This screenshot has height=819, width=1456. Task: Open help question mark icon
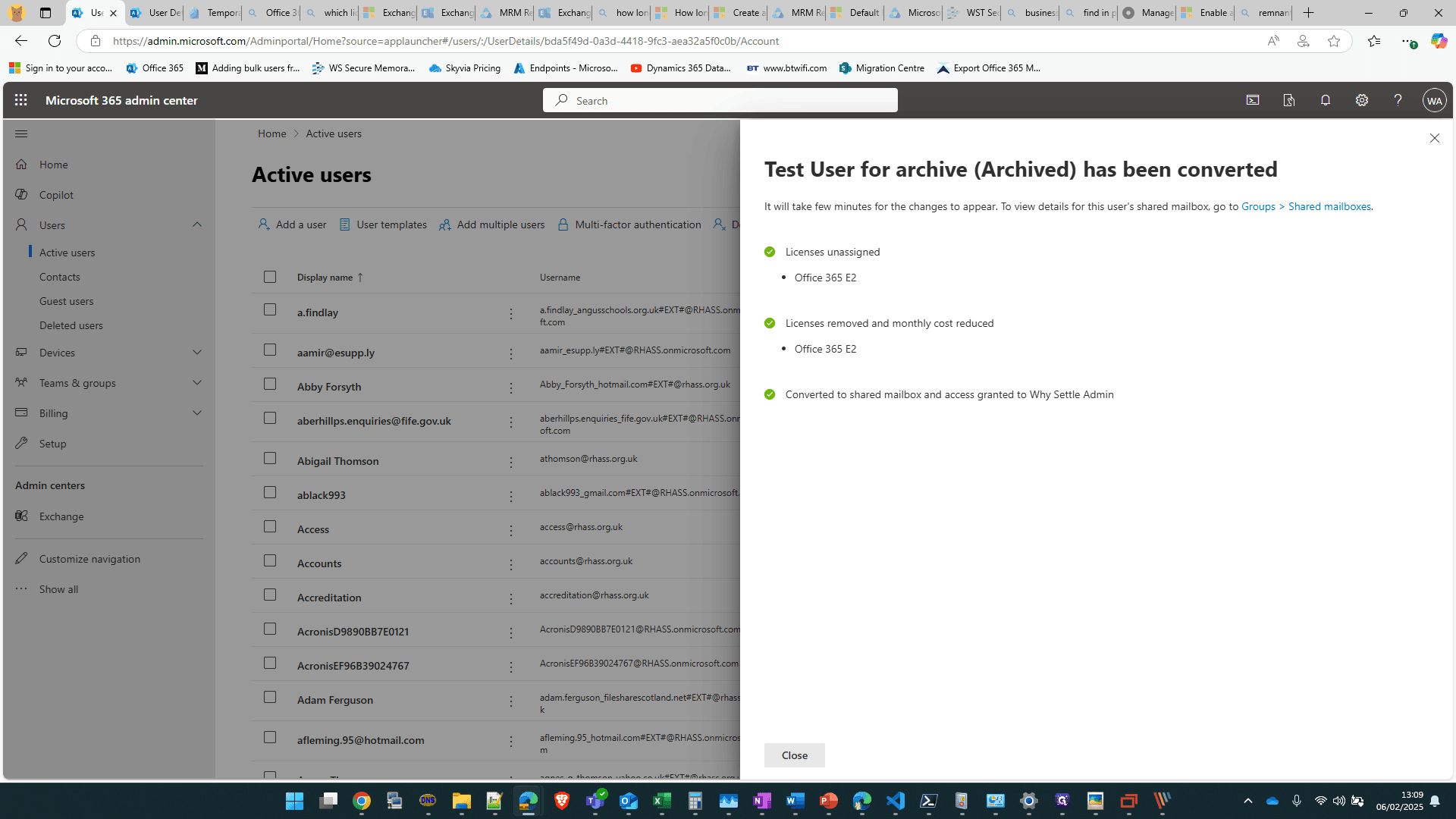pos(1398,100)
